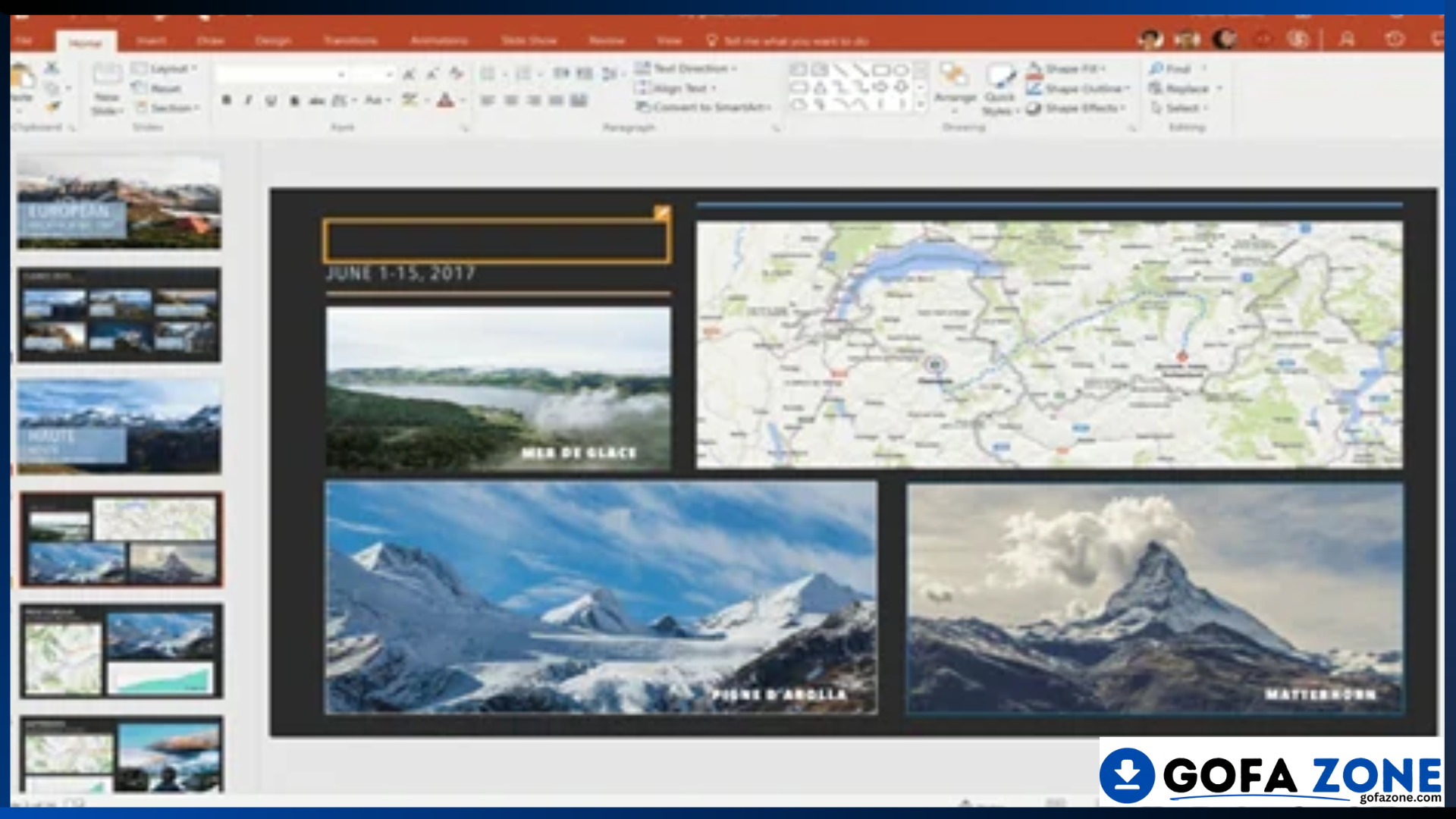
Task: Click the first collaborator avatar icon
Action: click(1151, 39)
